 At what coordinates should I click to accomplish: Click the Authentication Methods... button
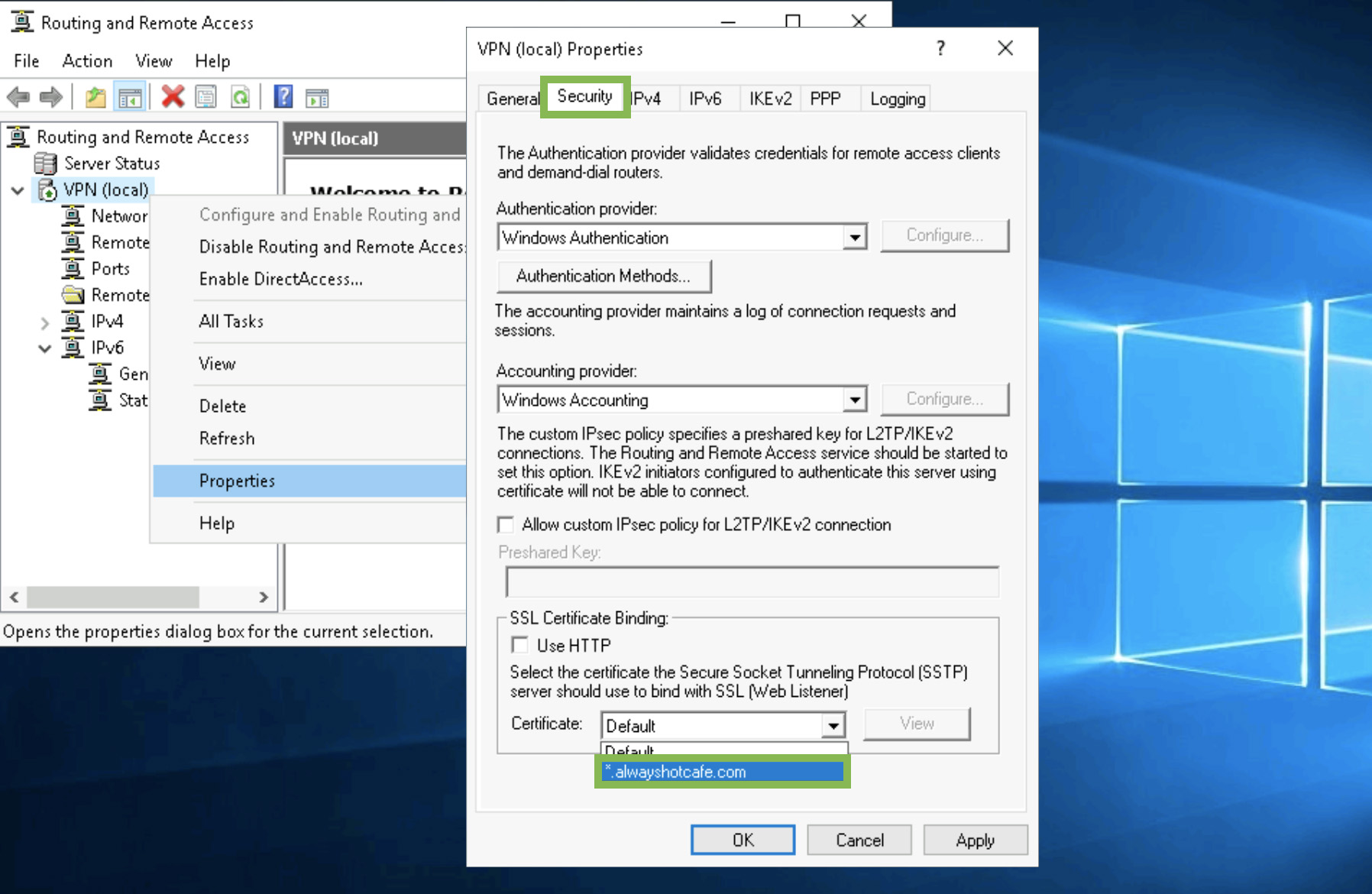[603, 276]
